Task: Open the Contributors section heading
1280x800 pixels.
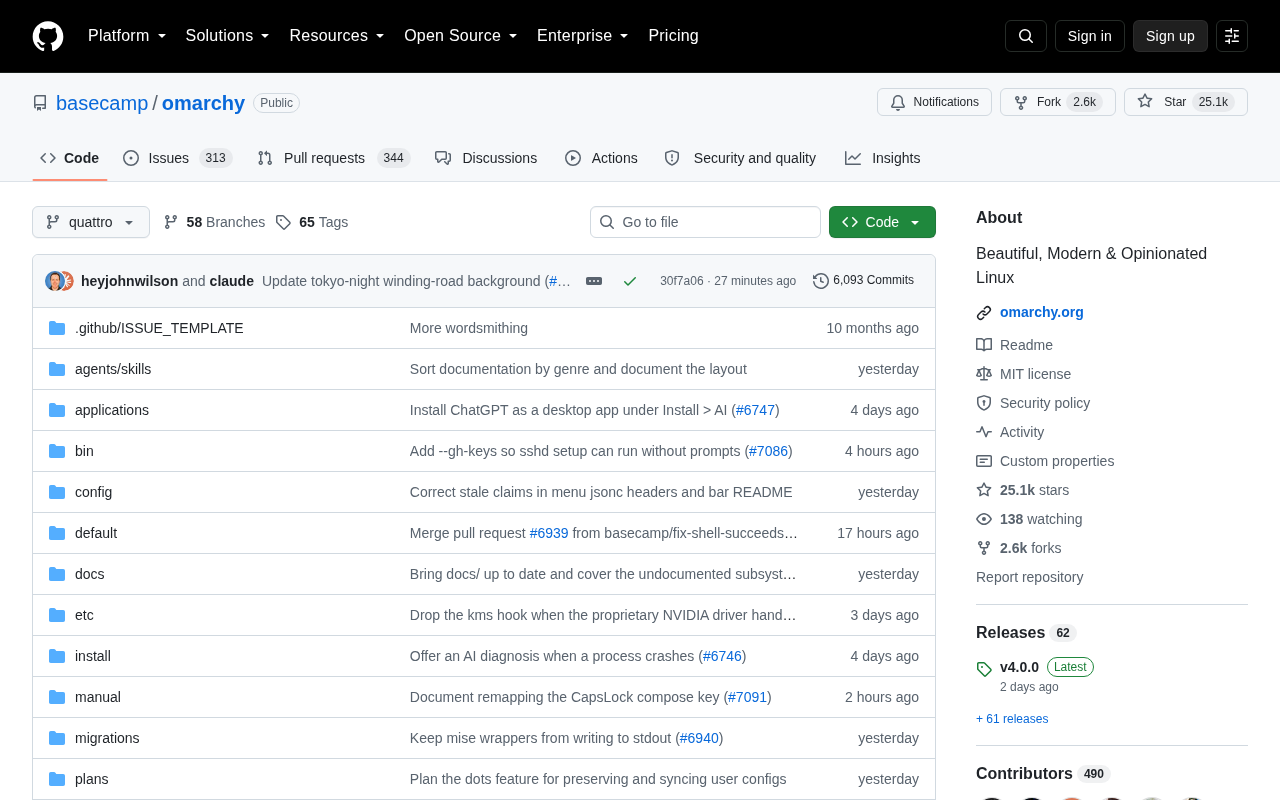Action: pyautogui.click(x=1024, y=774)
